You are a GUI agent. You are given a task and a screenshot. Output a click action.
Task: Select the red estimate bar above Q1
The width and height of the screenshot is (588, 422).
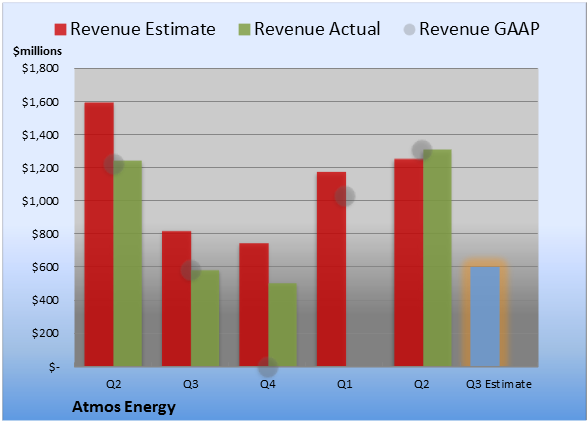[x=332, y=269]
